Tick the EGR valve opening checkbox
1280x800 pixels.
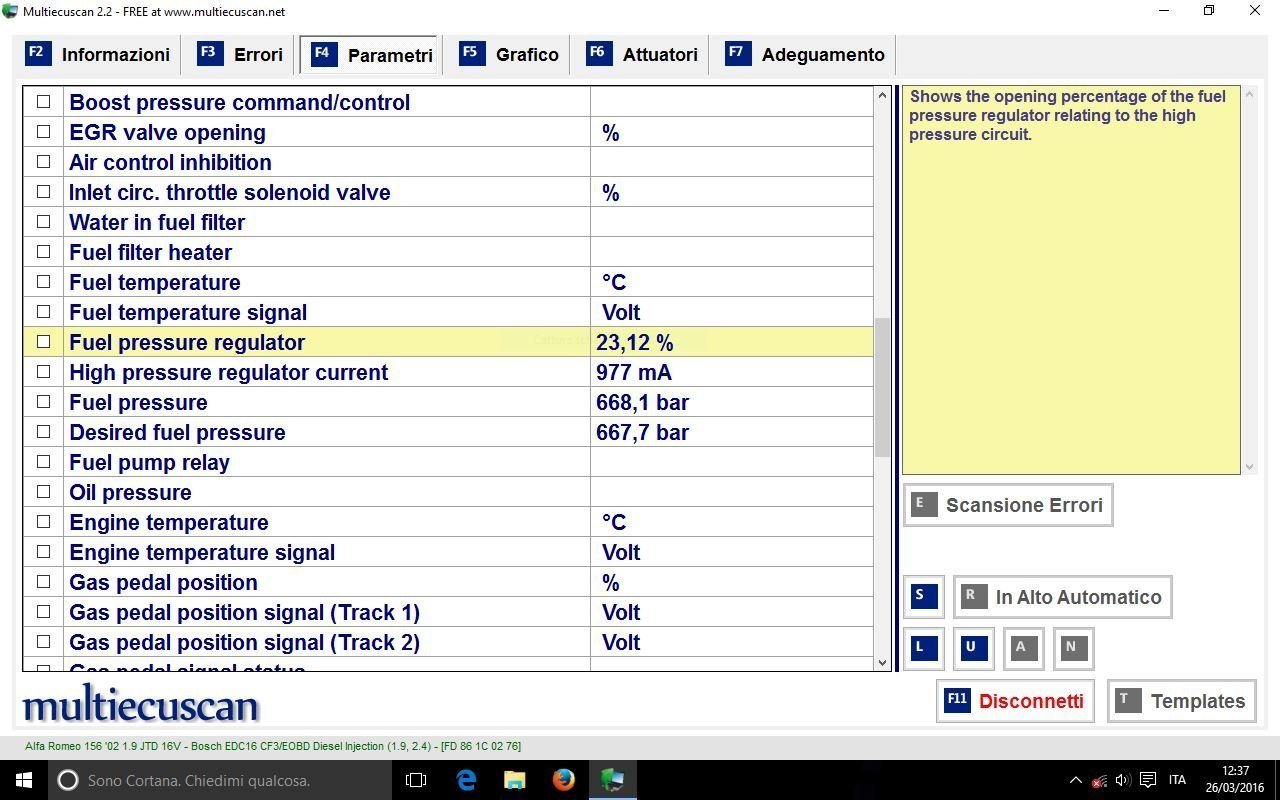coord(43,131)
